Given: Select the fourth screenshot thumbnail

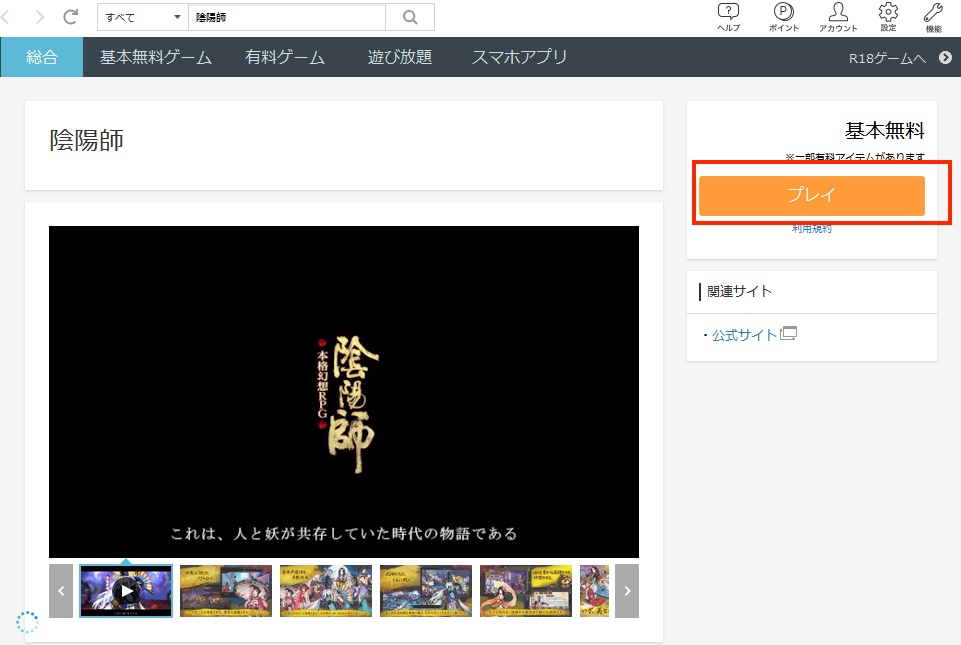Looking at the screenshot, I should [x=426, y=591].
